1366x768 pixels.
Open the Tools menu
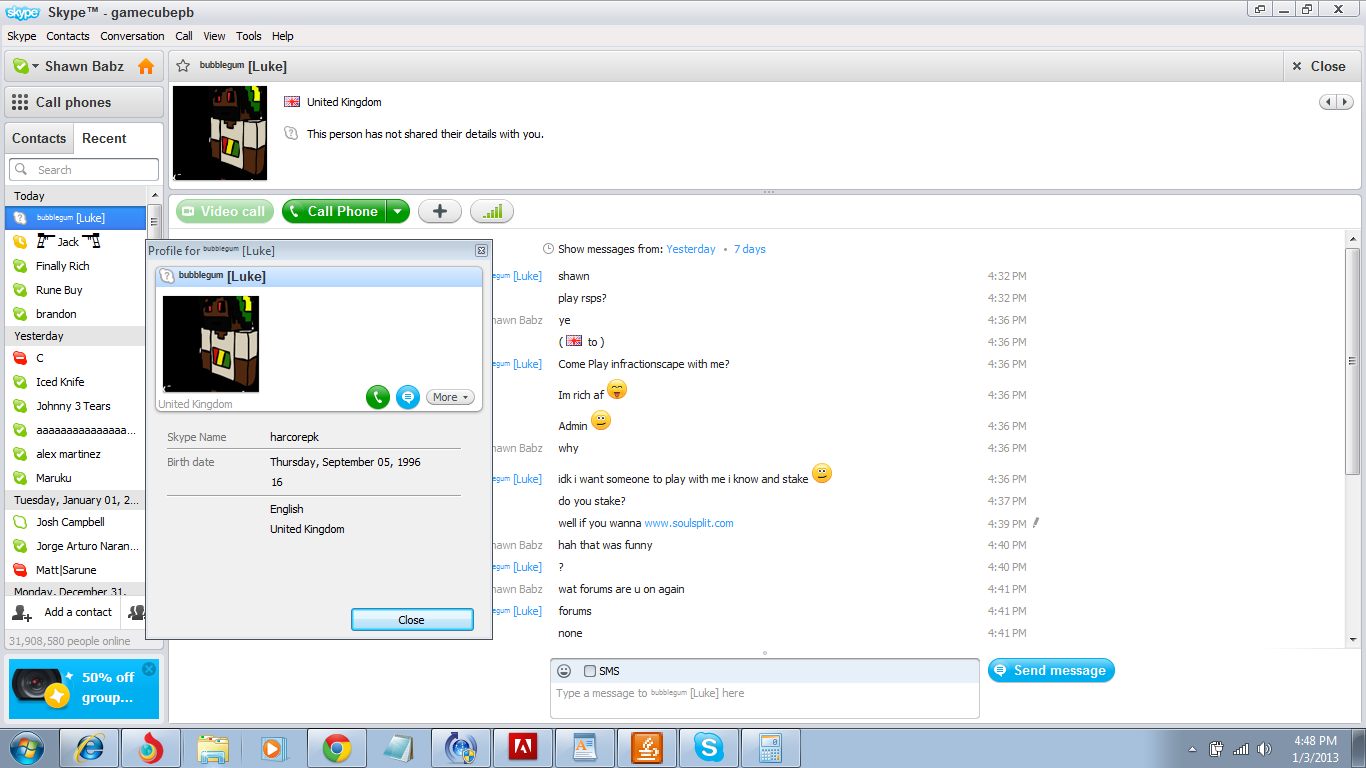tap(249, 36)
